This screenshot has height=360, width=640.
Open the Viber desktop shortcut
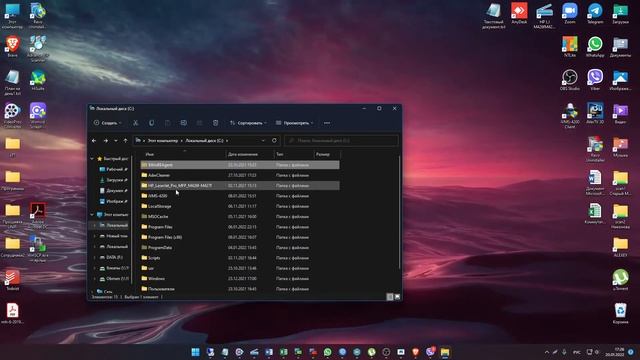point(595,80)
